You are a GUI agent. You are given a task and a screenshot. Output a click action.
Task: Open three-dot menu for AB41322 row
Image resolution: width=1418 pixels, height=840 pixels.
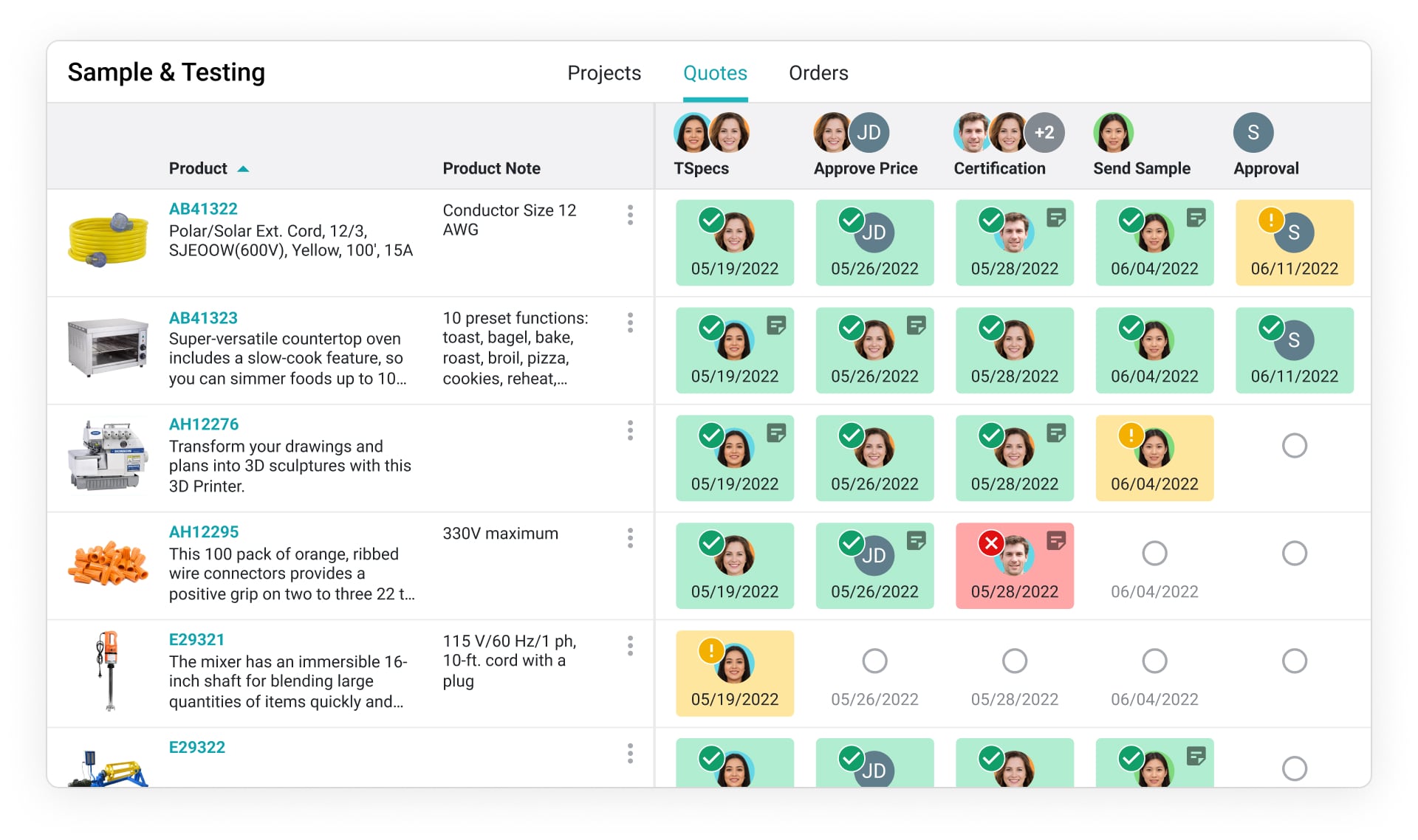pyautogui.click(x=630, y=215)
